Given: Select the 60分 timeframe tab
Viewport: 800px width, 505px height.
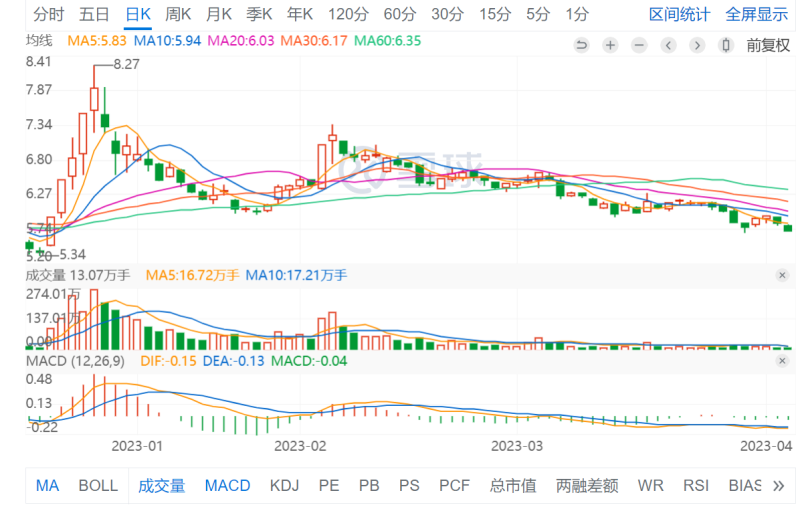Looking at the screenshot, I should pos(399,14).
